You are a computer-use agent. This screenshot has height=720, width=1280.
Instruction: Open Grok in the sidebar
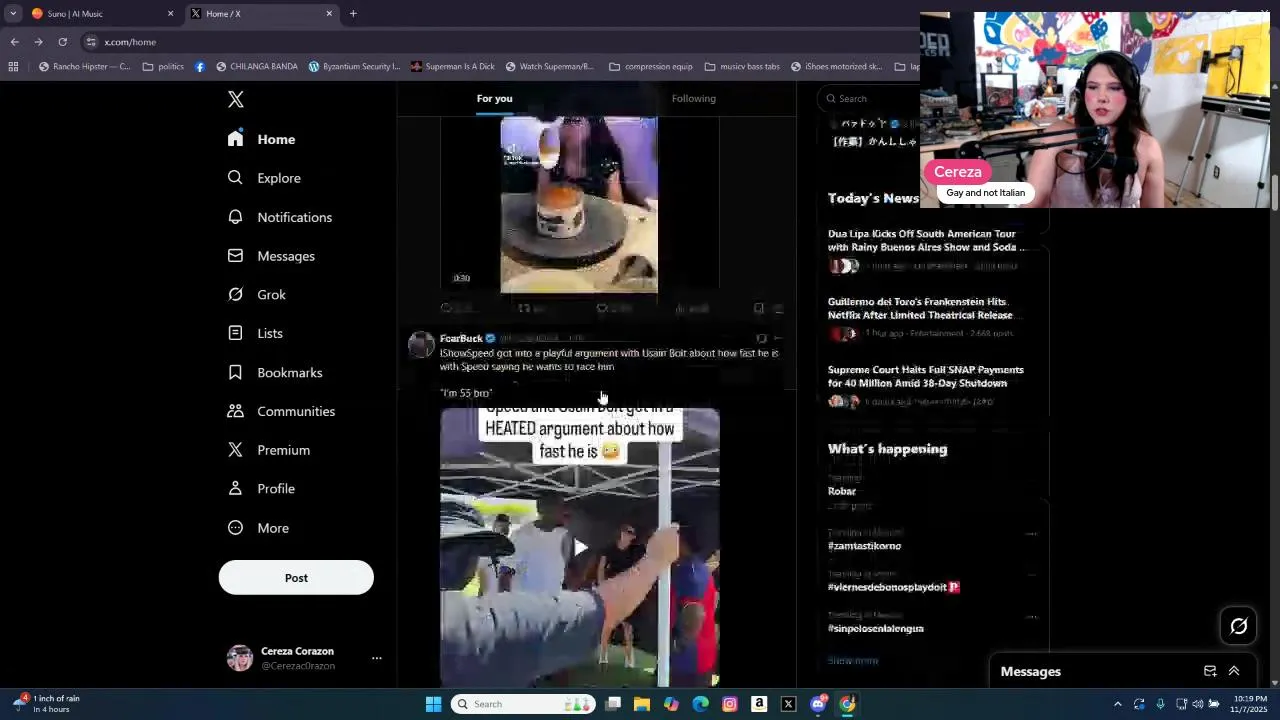click(x=256, y=295)
